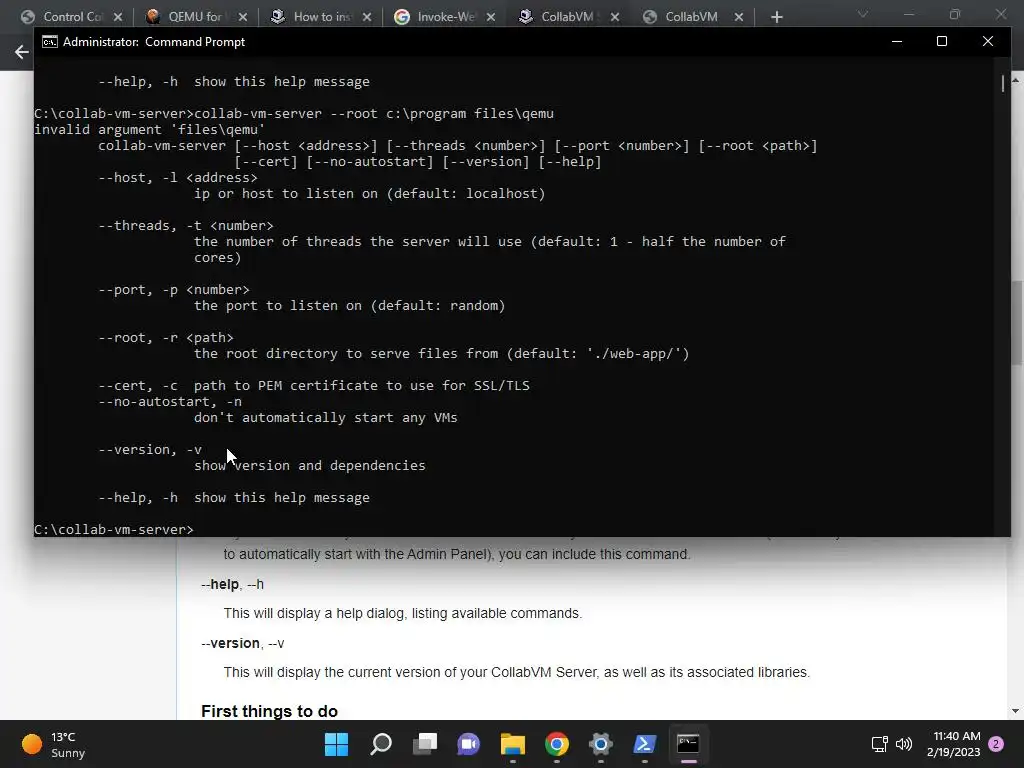Close the QEMU for tab

(x=242, y=17)
